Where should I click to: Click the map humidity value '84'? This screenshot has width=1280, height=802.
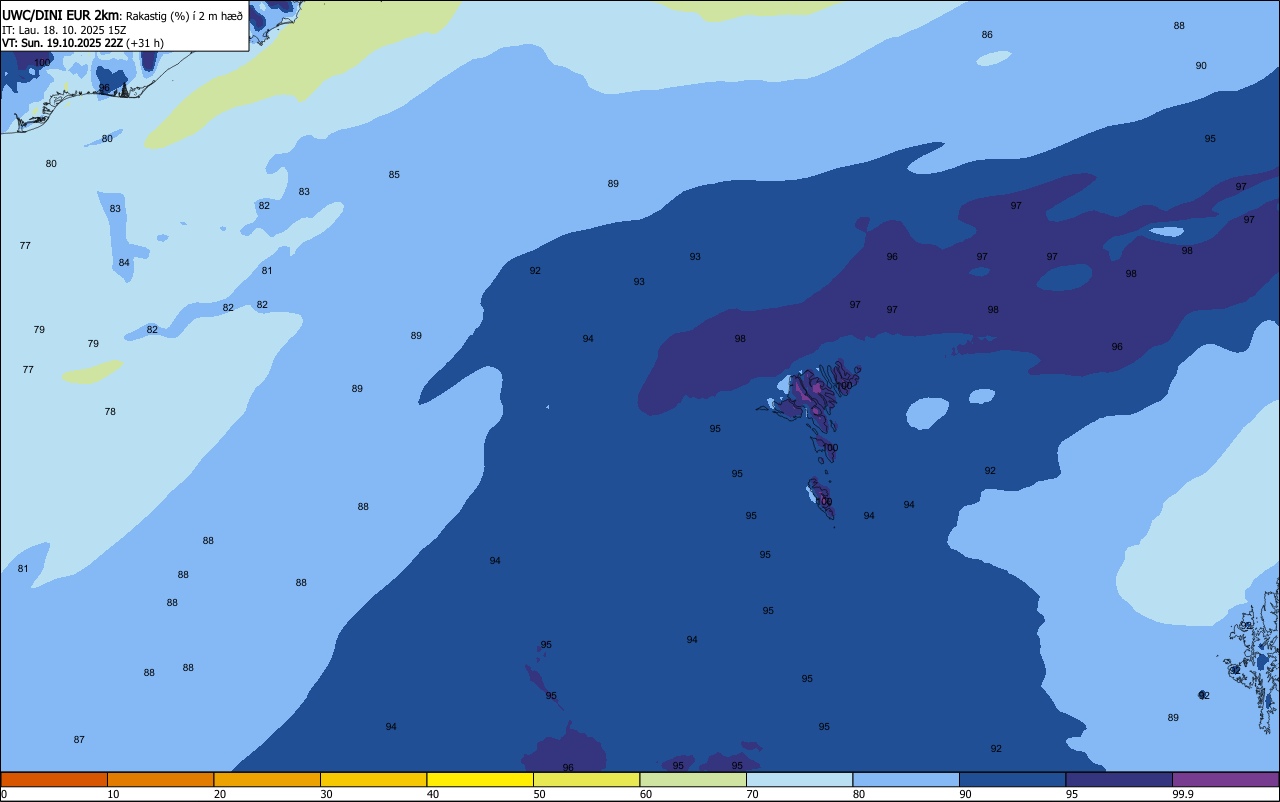124,263
